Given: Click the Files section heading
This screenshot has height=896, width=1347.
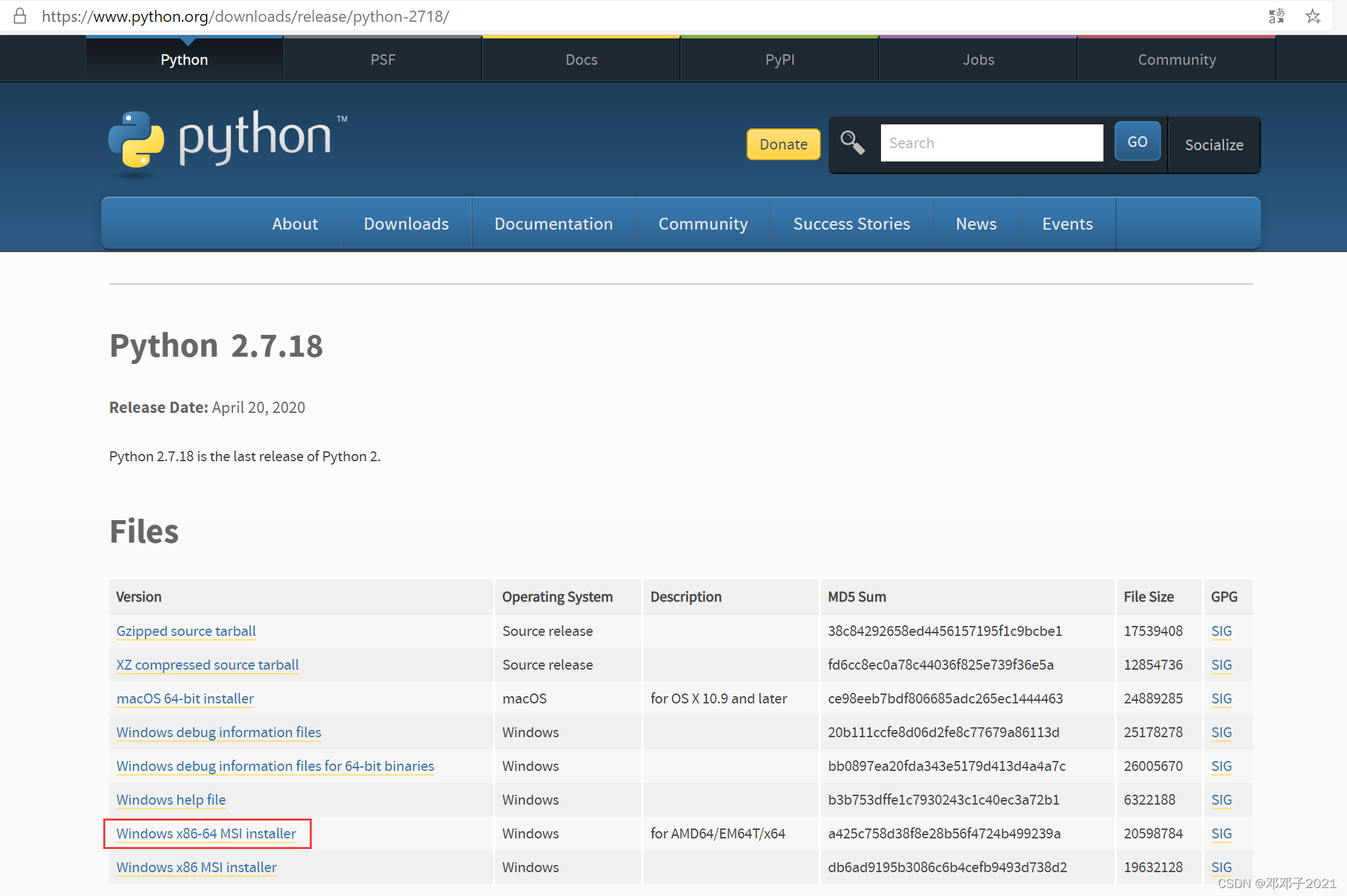Looking at the screenshot, I should pyautogui.click(x=144, y=531).
